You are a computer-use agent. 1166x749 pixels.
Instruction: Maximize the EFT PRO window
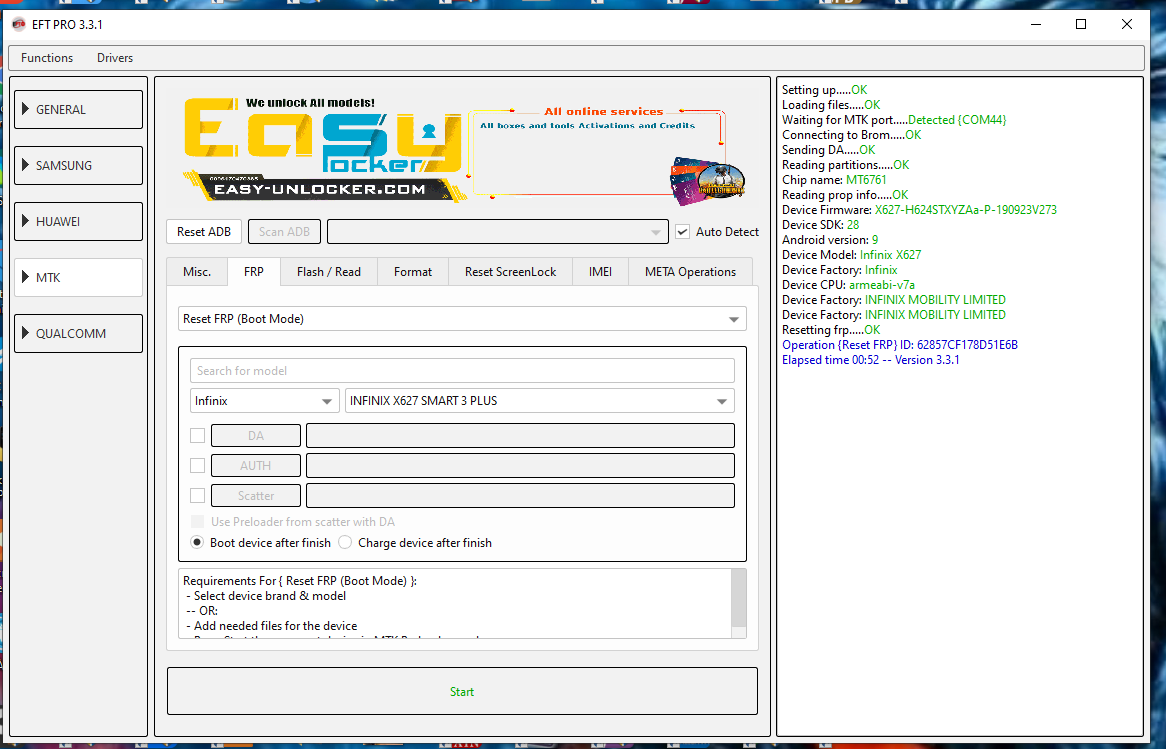1081,25
